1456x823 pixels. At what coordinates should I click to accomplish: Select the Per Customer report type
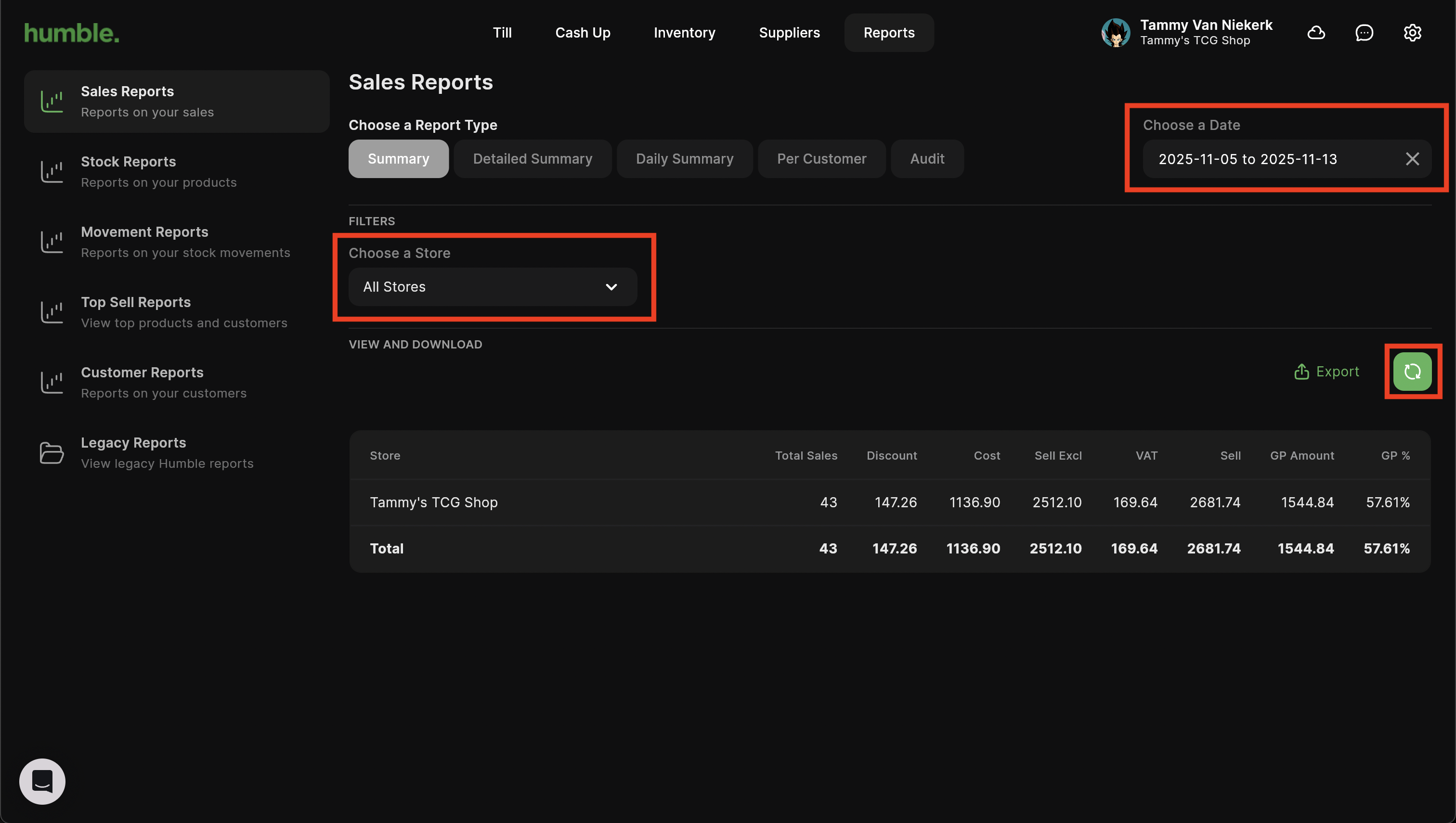[x=821, y=159]
